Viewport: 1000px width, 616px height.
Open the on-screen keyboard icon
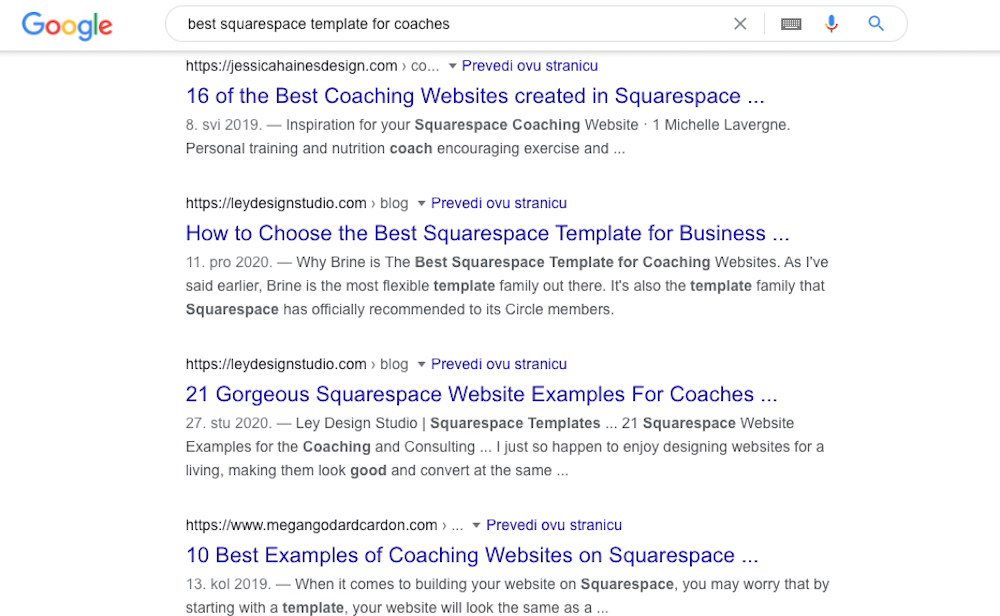coord(791,24)
